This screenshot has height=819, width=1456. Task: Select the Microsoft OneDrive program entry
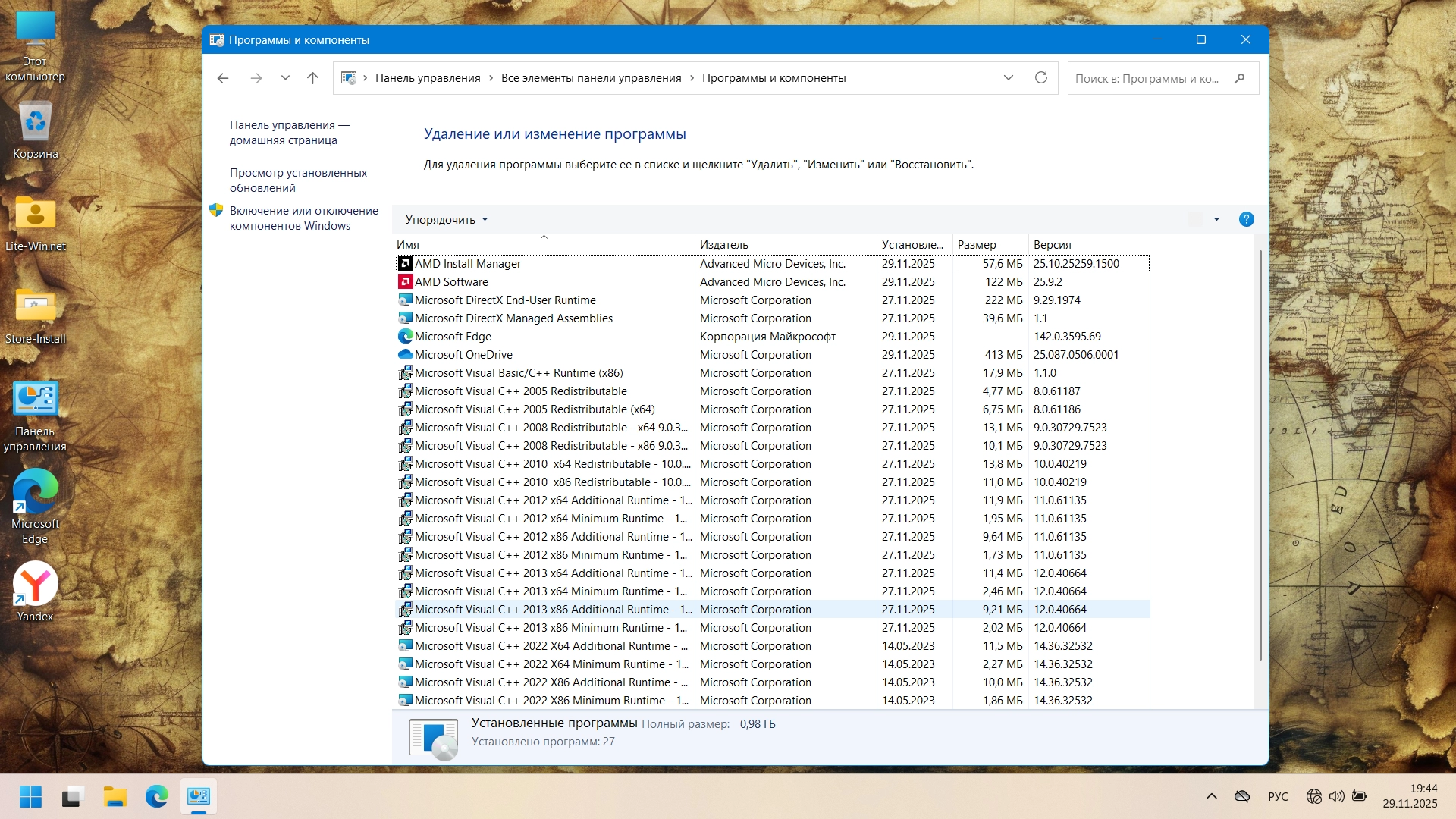(x=463, y=355)
